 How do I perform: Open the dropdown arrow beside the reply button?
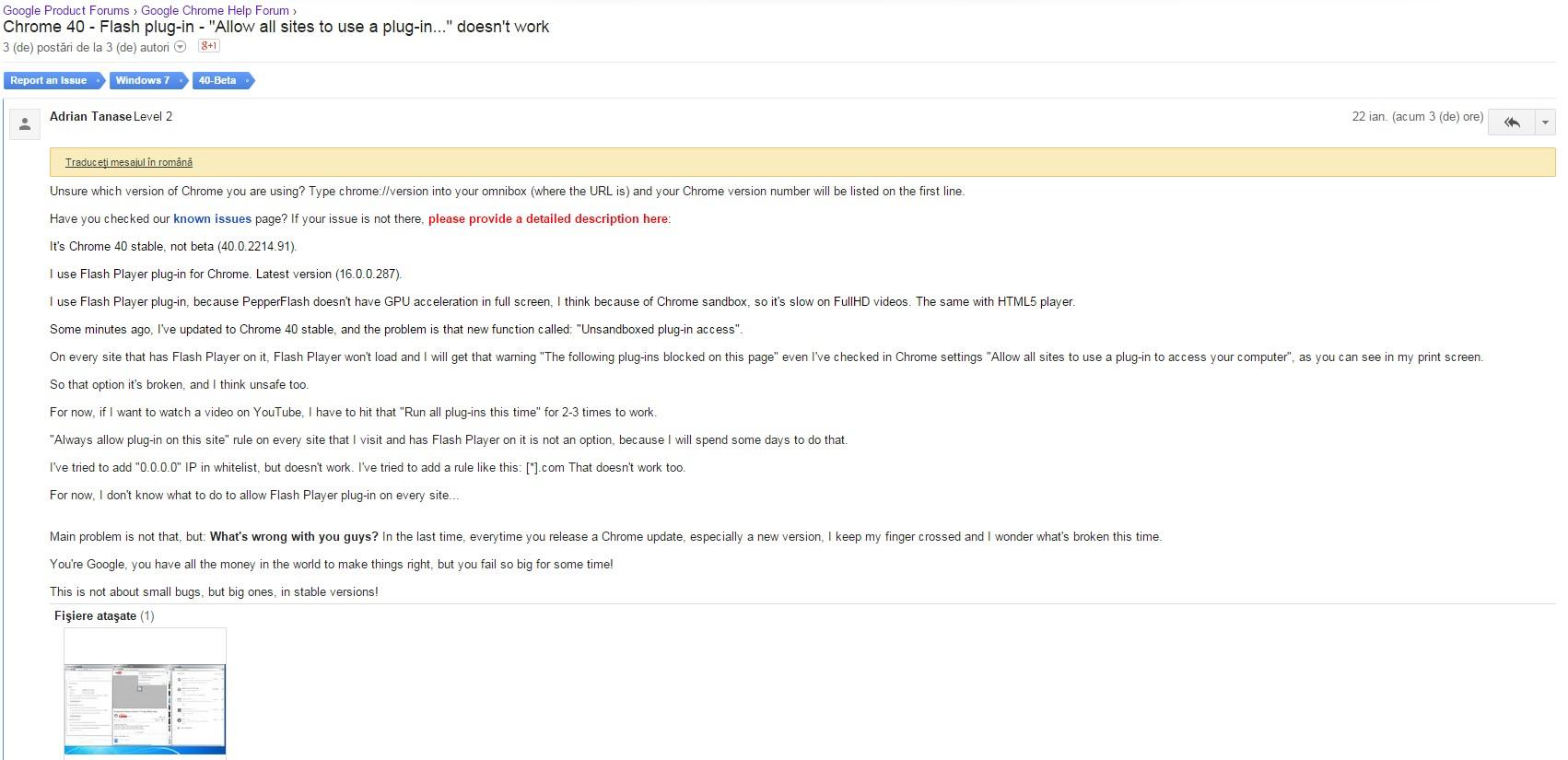click(1545, 122)
